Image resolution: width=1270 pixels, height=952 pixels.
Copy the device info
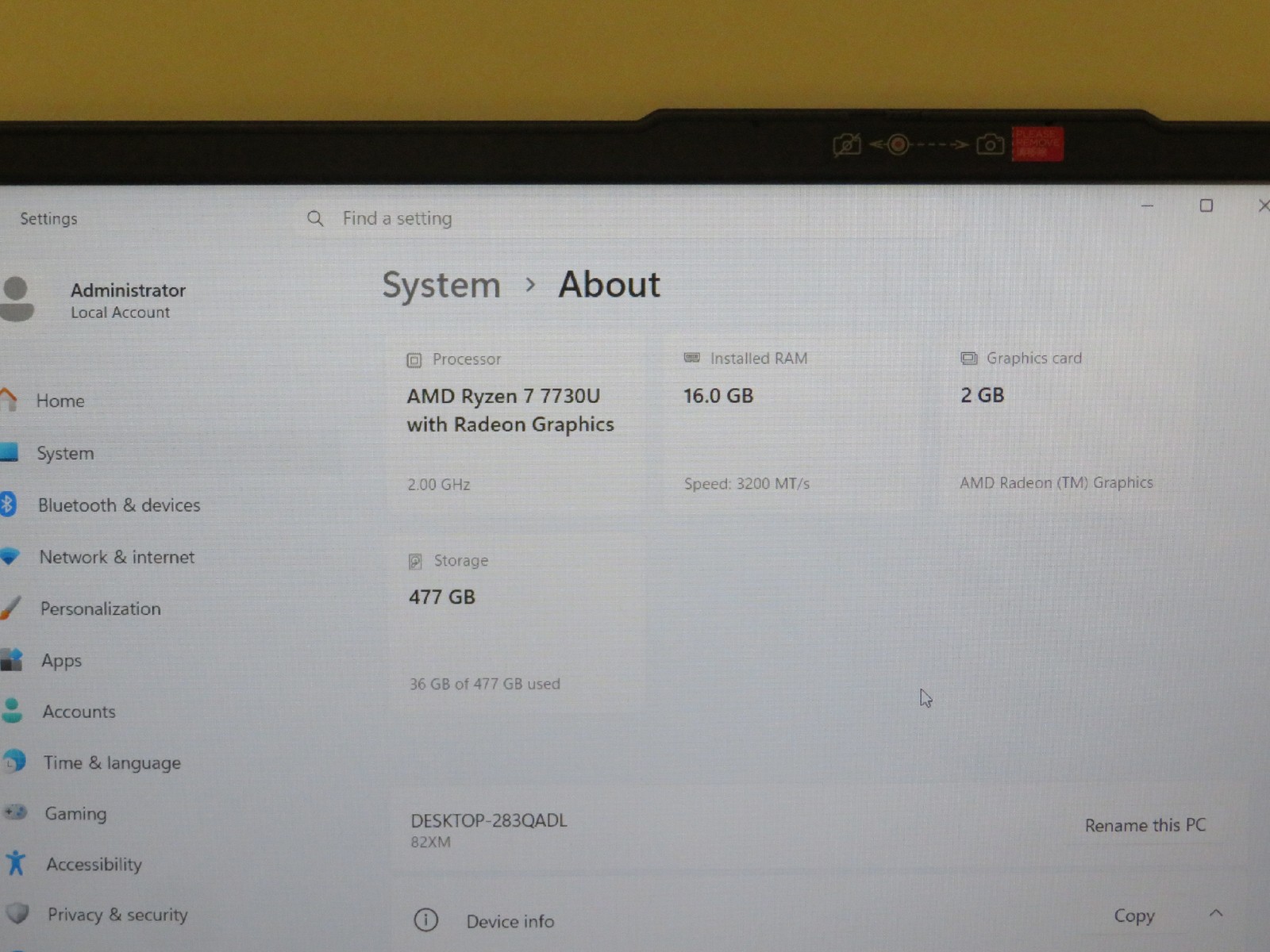pos(1134,916)
